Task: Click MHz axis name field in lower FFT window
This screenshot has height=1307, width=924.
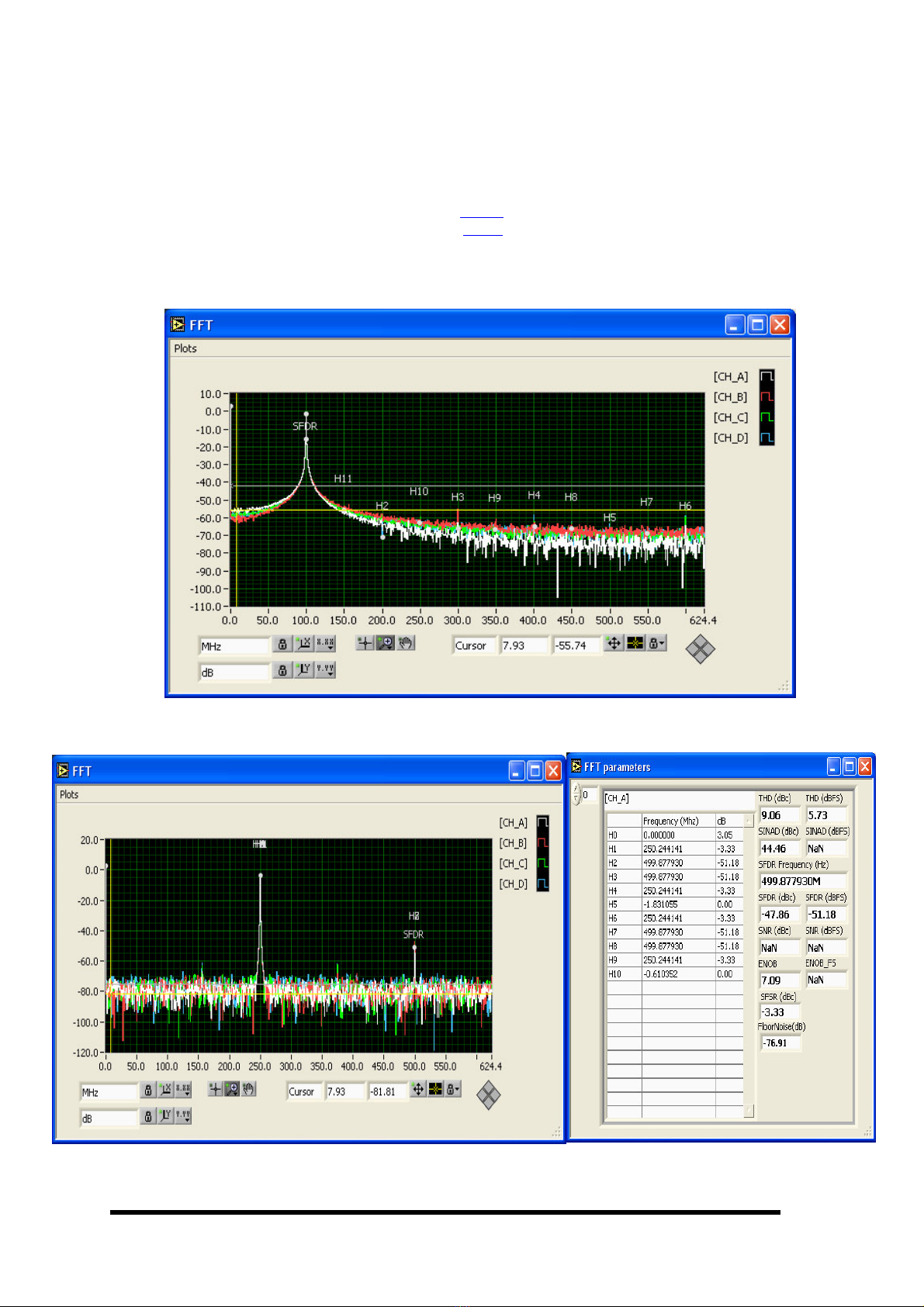Action: (109, 1092)
